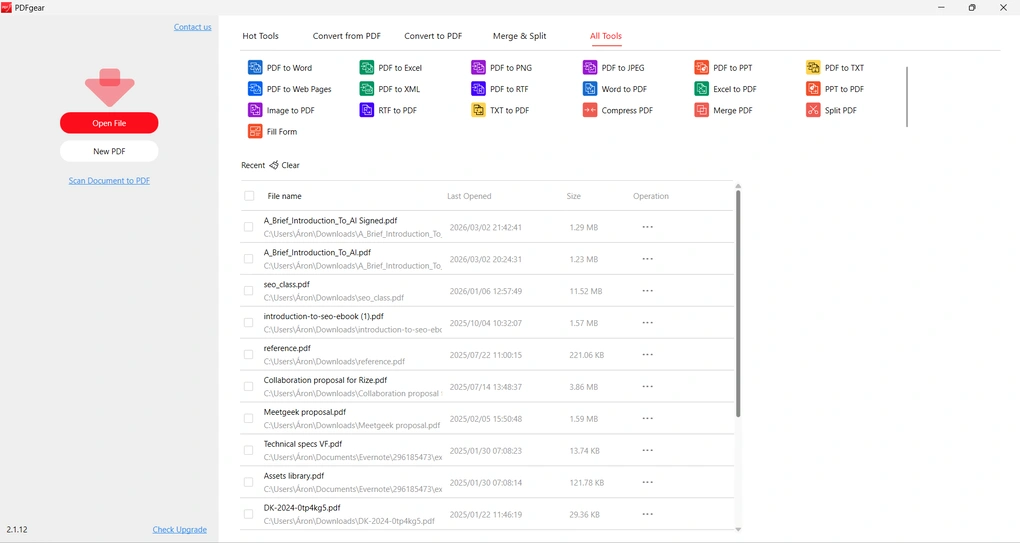The image size is (1020, 543).
Task: Select PDF to PNG tool
Action: coord(502,68)
